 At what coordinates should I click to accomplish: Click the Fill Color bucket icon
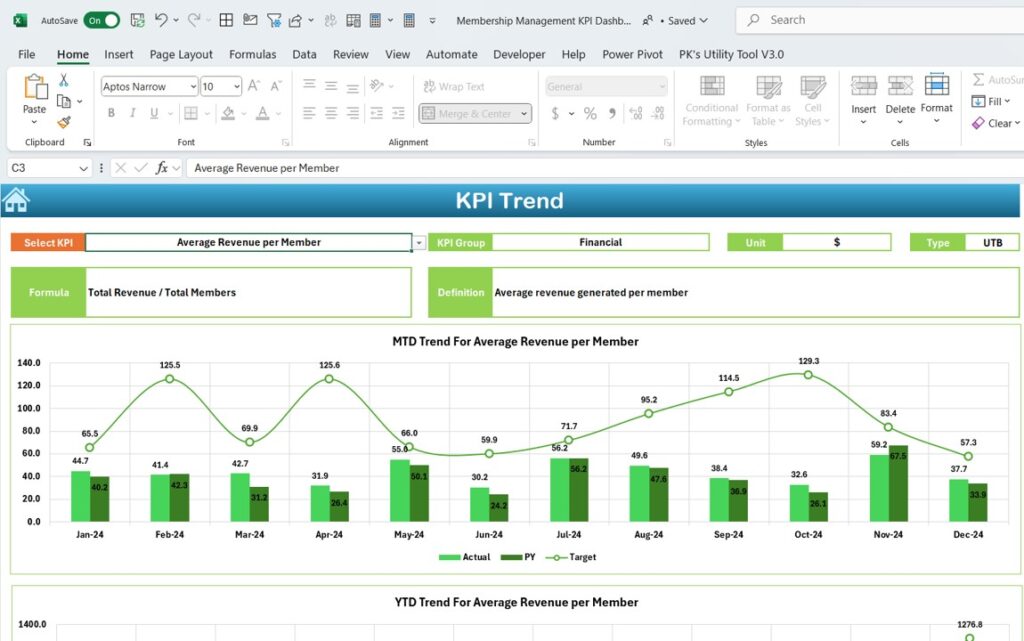point(227,113)
